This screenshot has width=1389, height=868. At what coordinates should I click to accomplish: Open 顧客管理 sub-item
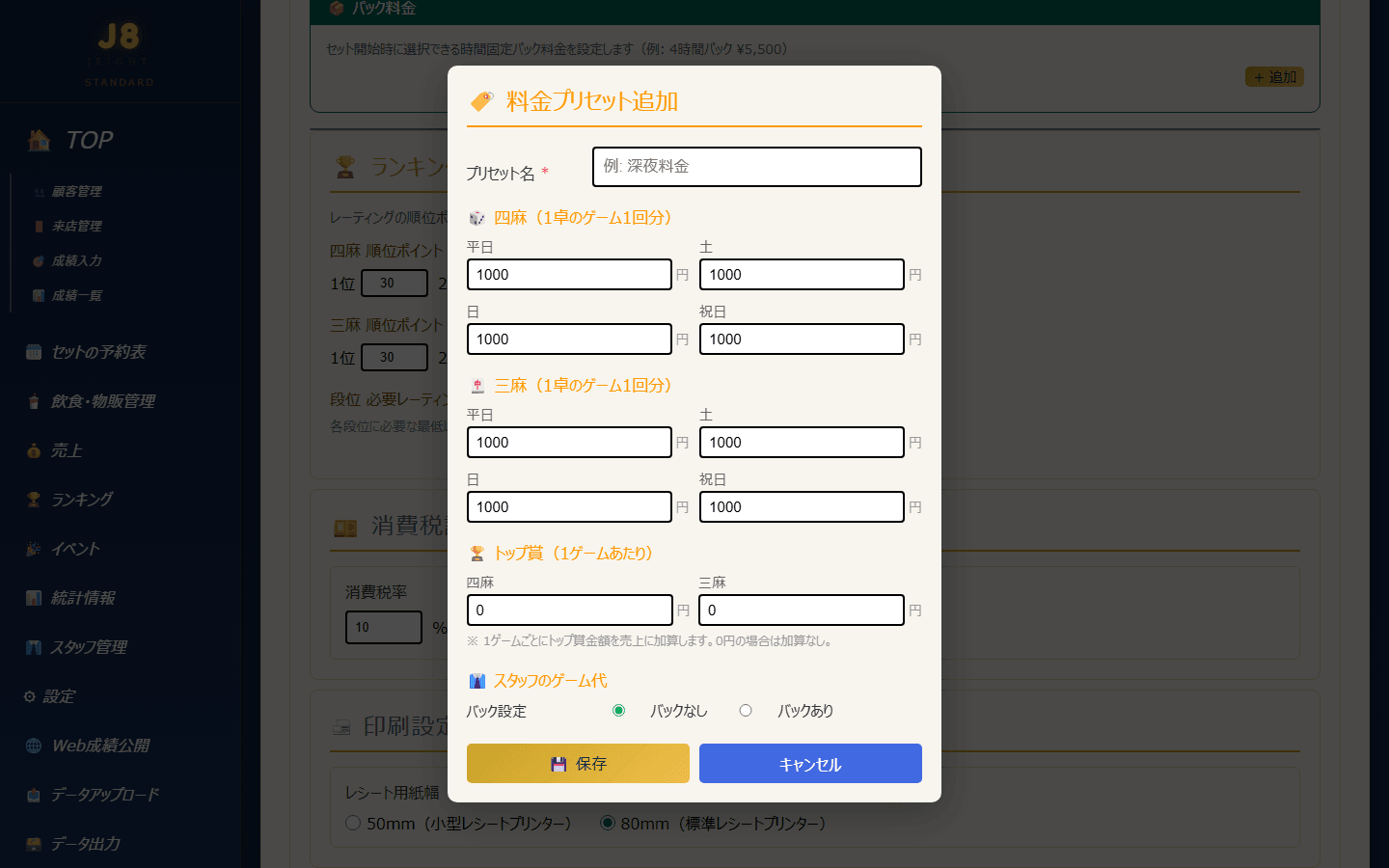tap(68, 191)
